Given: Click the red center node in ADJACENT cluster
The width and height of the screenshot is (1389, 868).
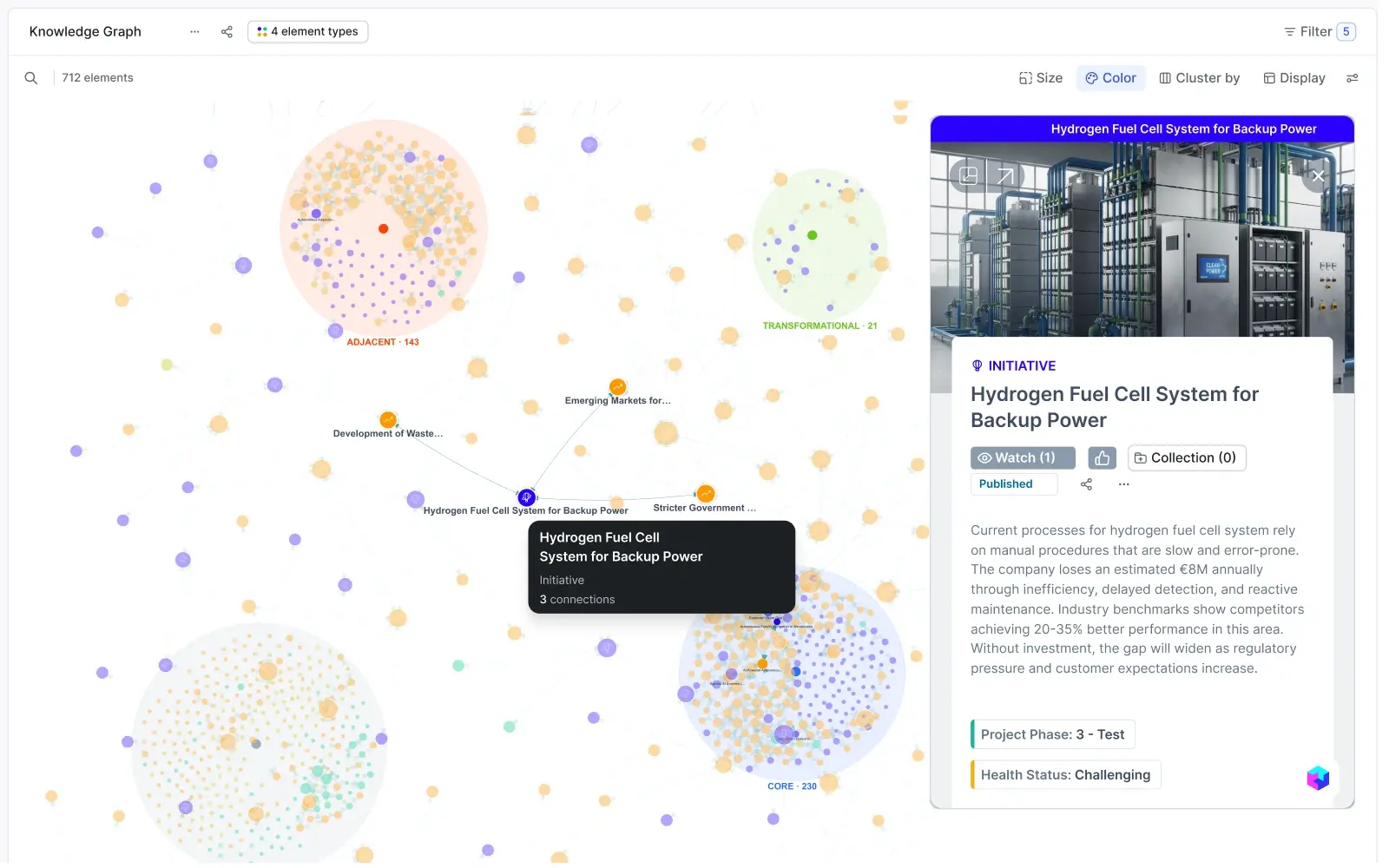Looking at the screenshot, I should point(383,229).
